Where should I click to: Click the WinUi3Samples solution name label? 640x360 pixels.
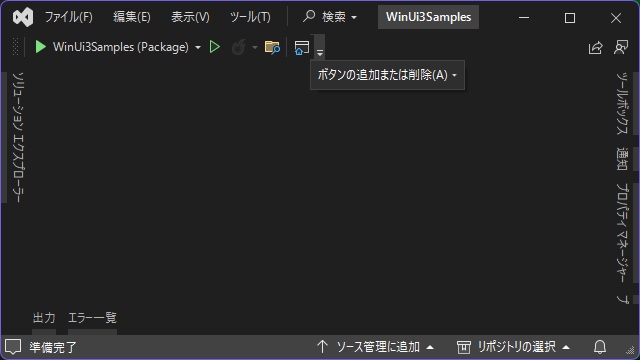point(428,17)
